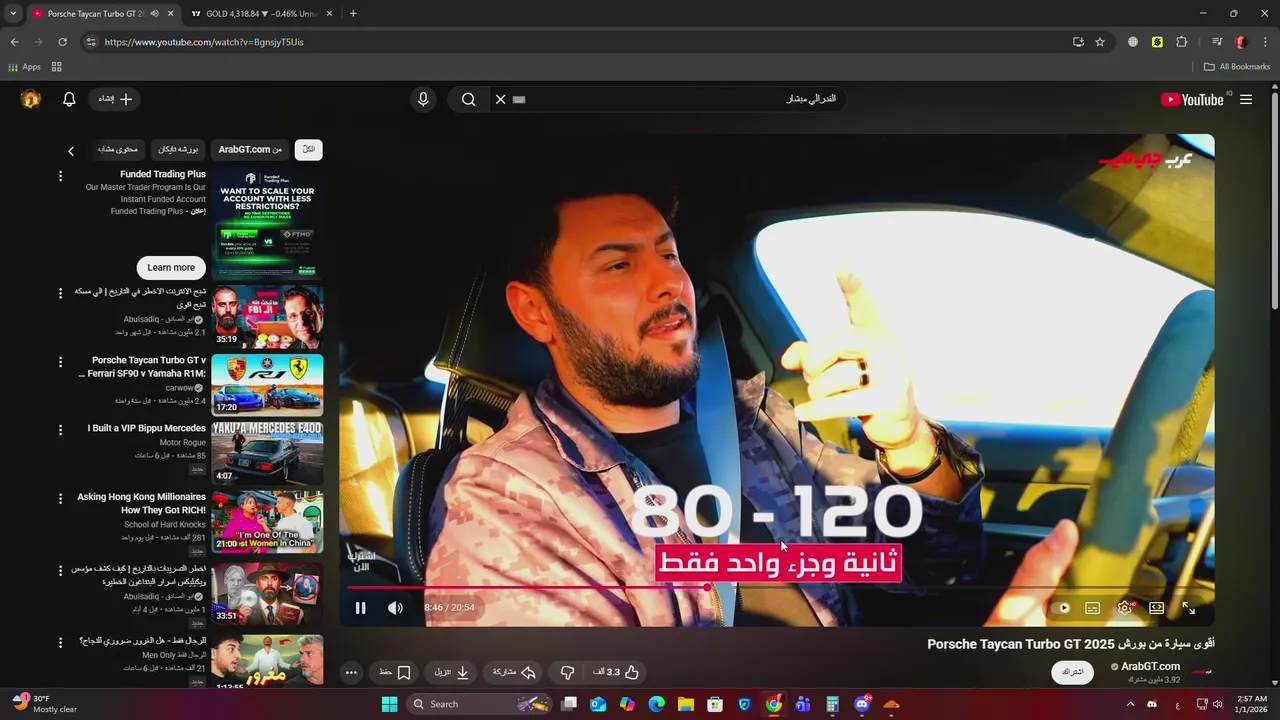1280x720 pixels.
Task: Open 'I Built a VIP Bippu Mercedes' title
Action: coord(147,428)
